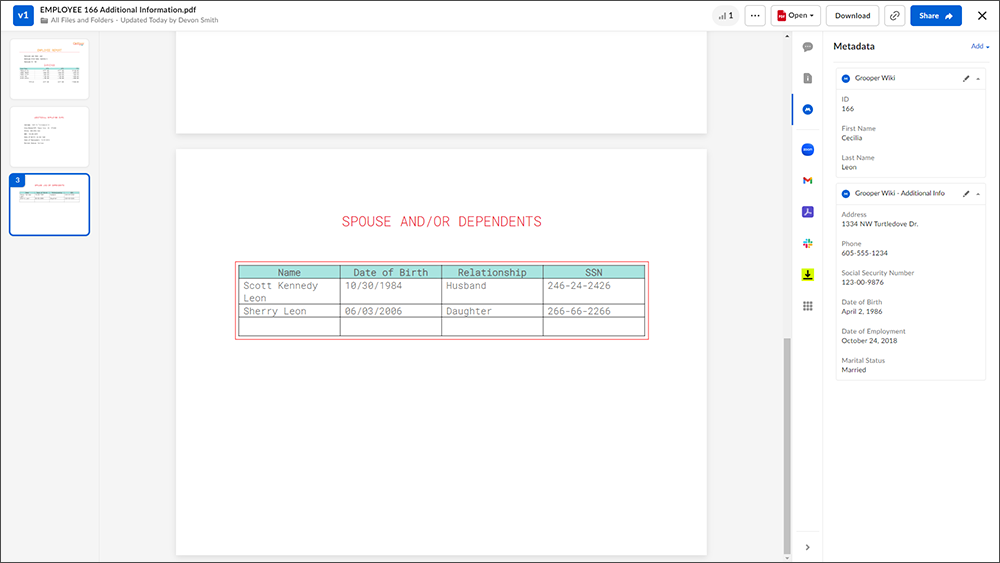Click the SSN value 123-00-9876

click(x=862, y=282)
